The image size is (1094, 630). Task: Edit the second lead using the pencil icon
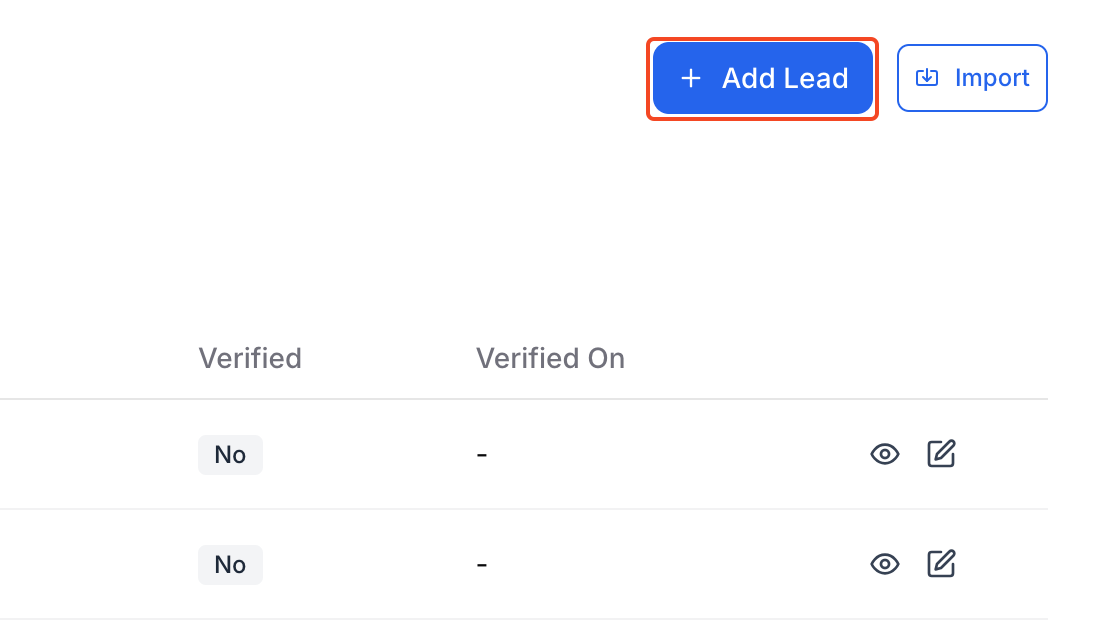[x=941, y=563]
